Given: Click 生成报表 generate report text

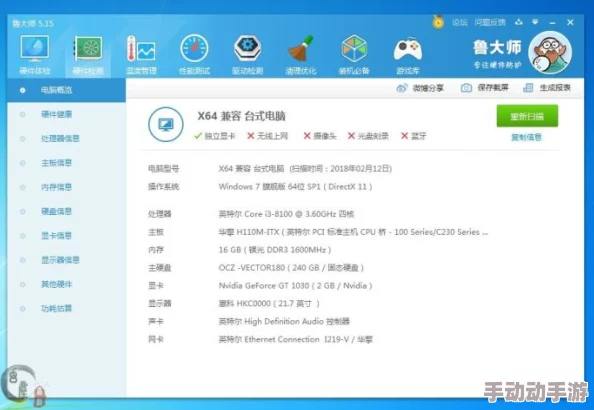Looking at the screenshot, I should point(555,88).
